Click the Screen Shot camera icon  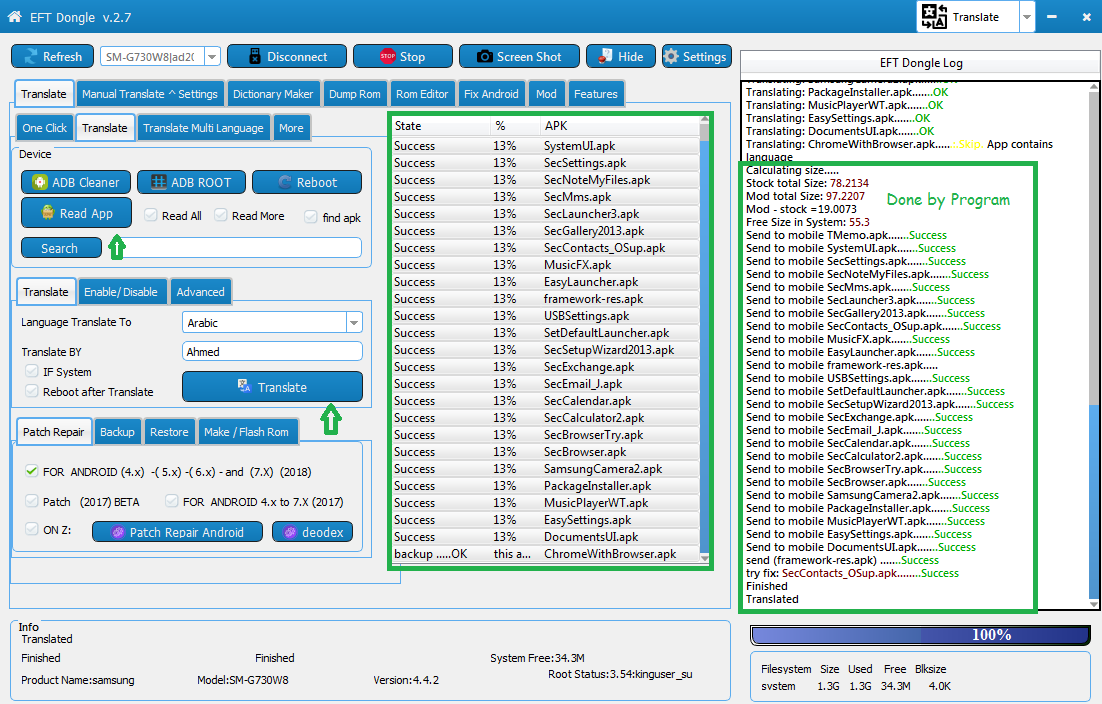(484, 57)
